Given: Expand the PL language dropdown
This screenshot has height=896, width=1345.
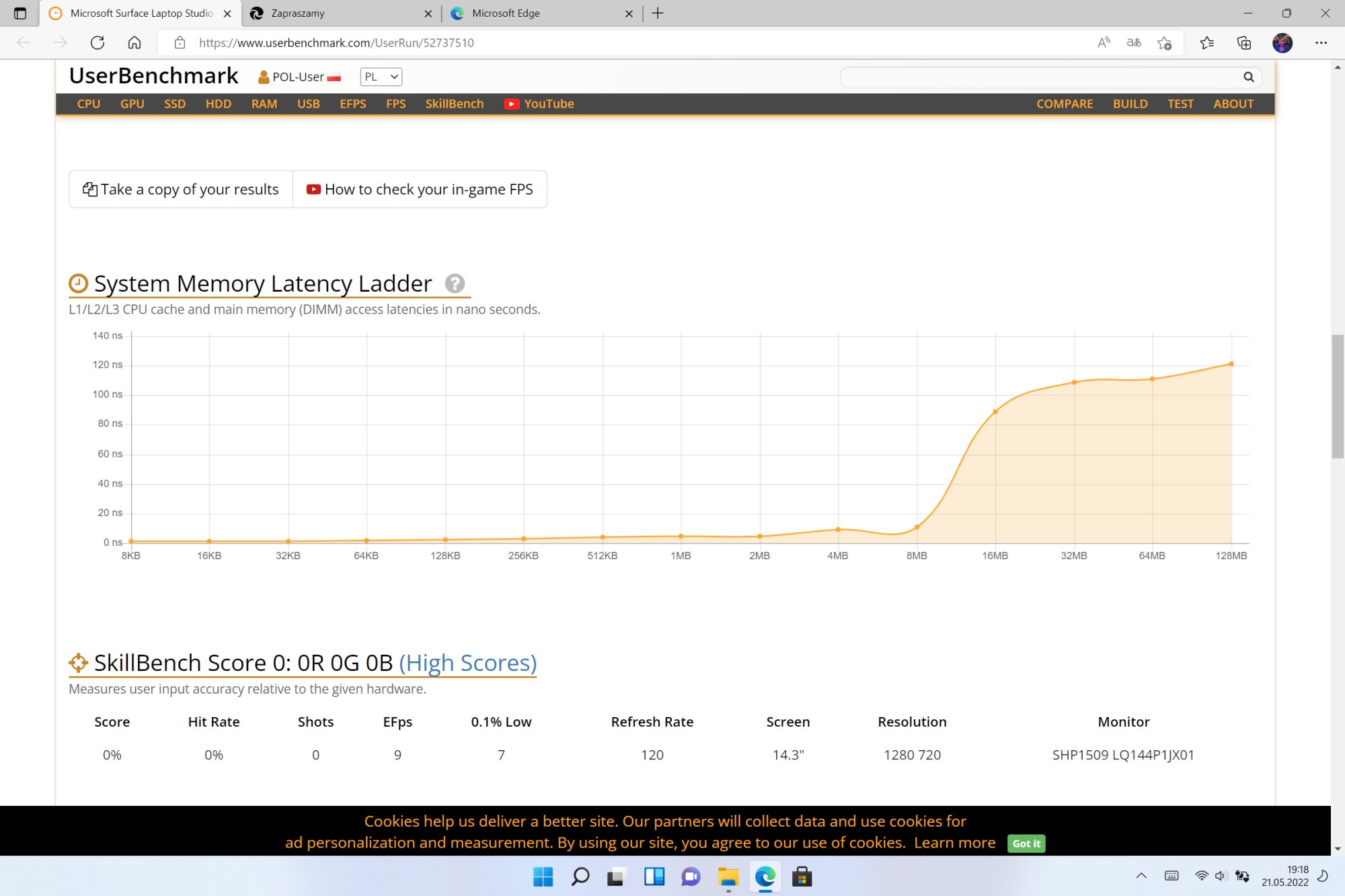Looking at the screenshot, I should (x=381, y=77).
